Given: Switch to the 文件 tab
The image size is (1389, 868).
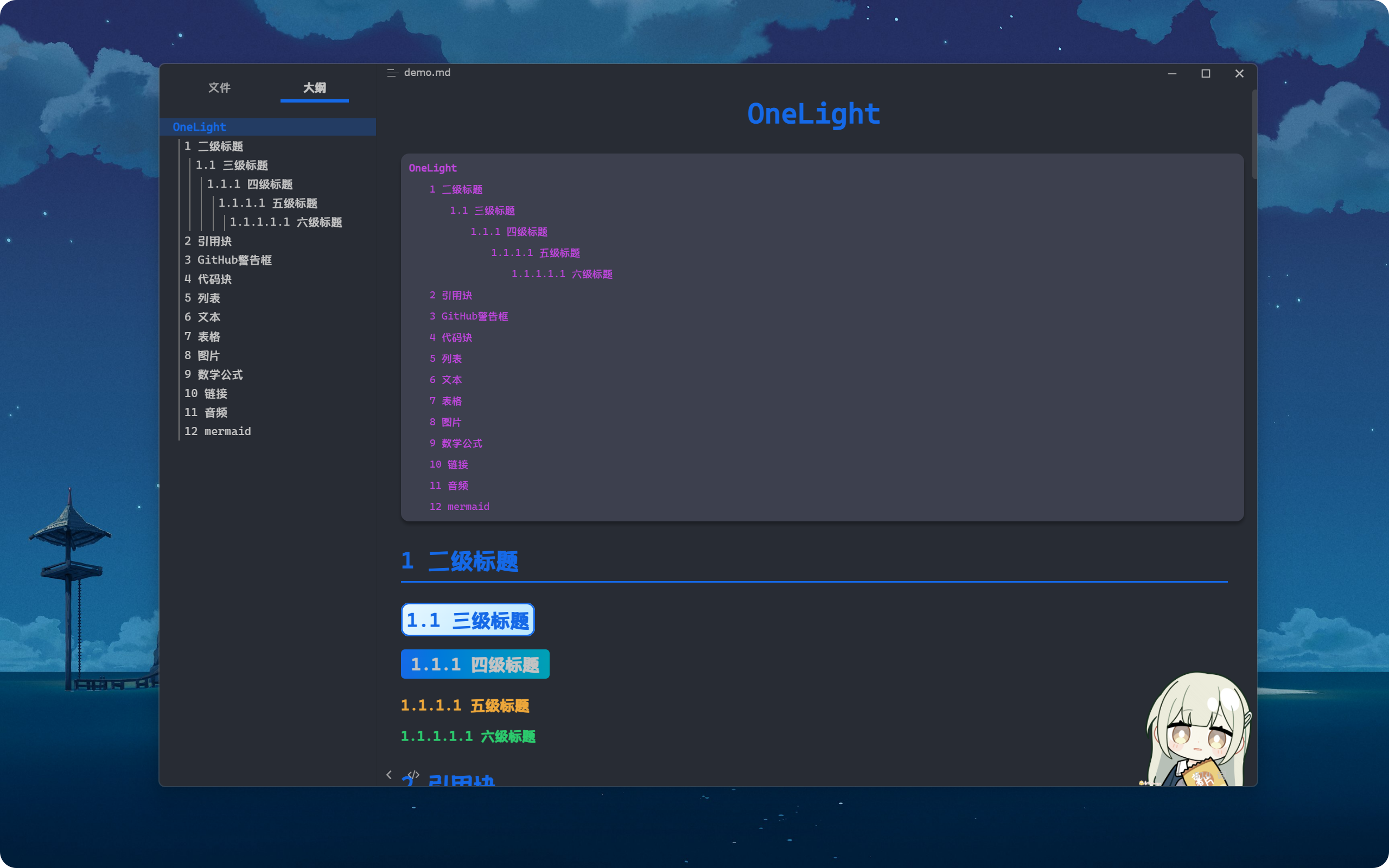Looking at the screenshot, I should point(219,88).
